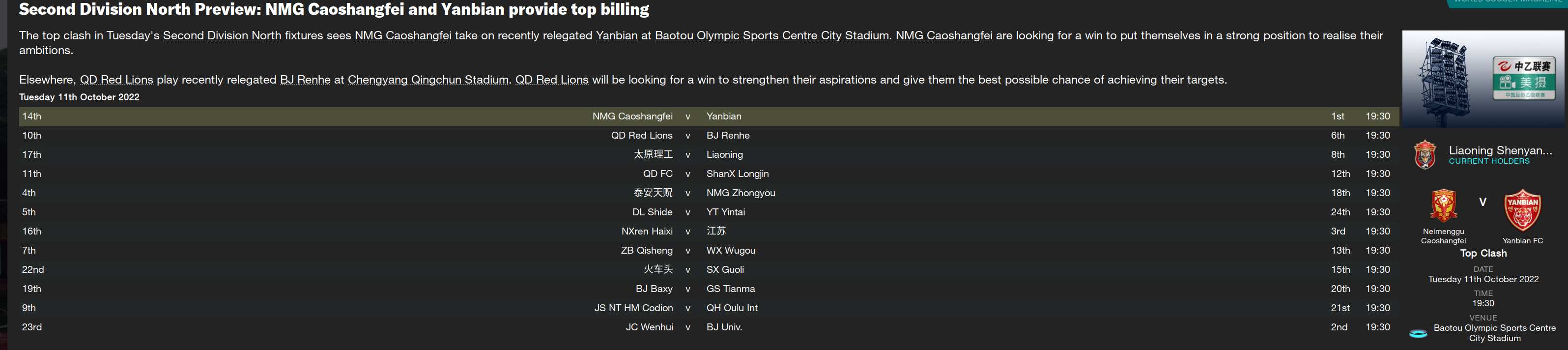Click the Liaoning Shenyang club badge
Screen dimensions: 1568x350
1425,155
